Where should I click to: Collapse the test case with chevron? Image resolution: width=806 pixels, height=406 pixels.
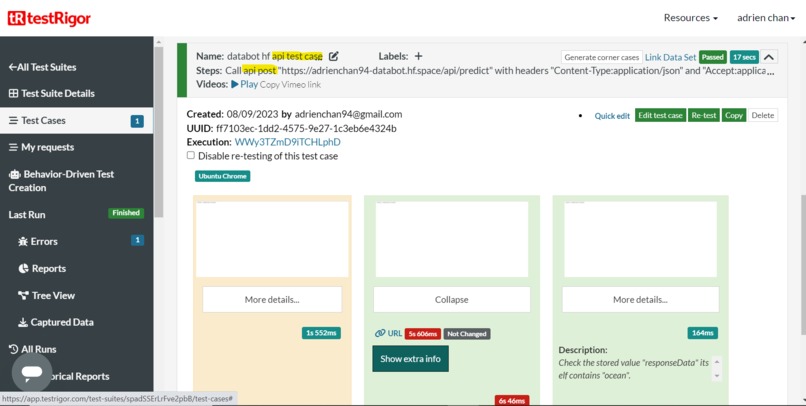[769, 57]
